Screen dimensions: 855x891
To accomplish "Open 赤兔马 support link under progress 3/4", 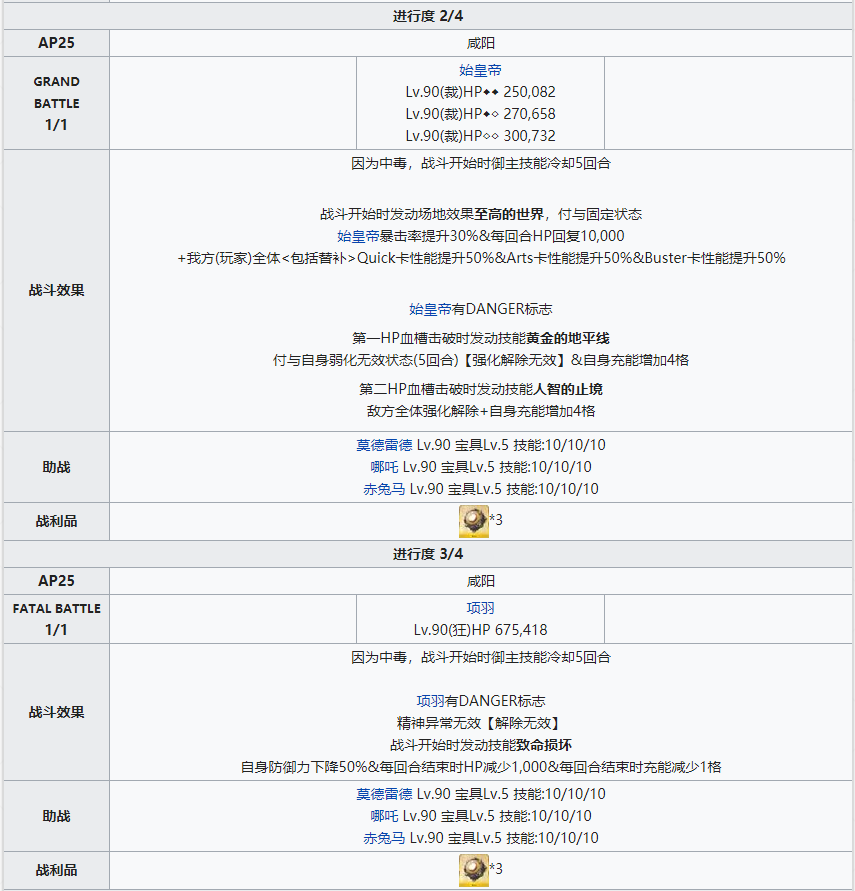I will (384, 838).
